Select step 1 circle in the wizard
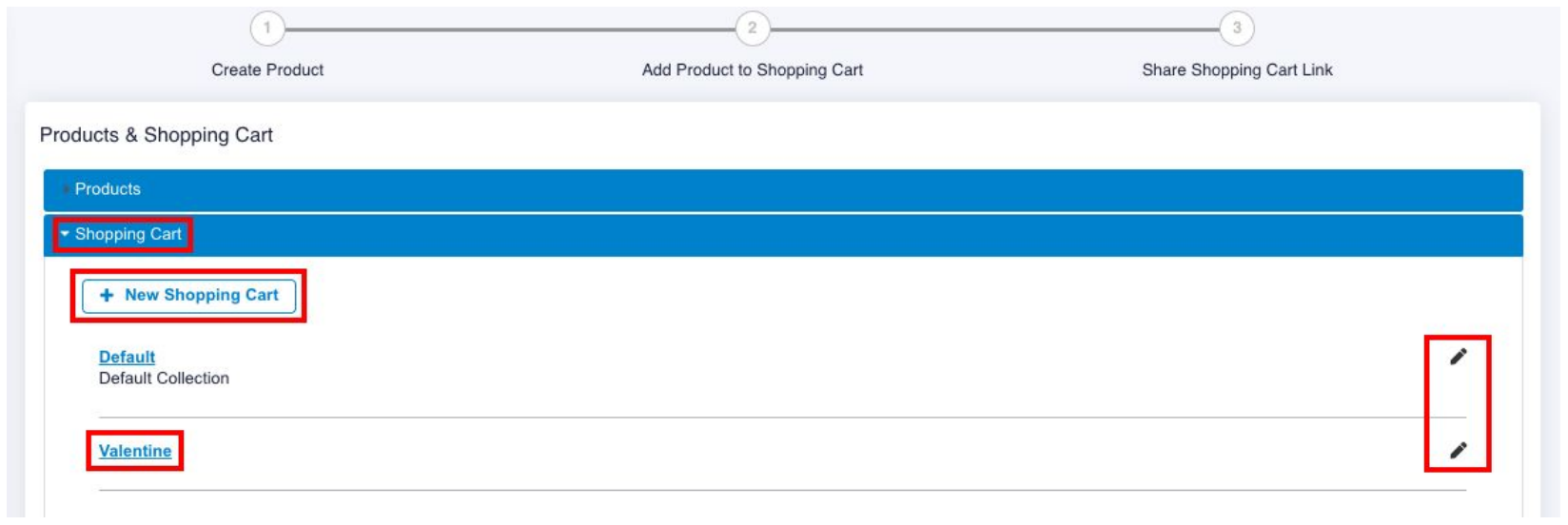Image resolution: width=1568 pixels, height=525 pixels. pyautogui.click(x=267, y=28)
